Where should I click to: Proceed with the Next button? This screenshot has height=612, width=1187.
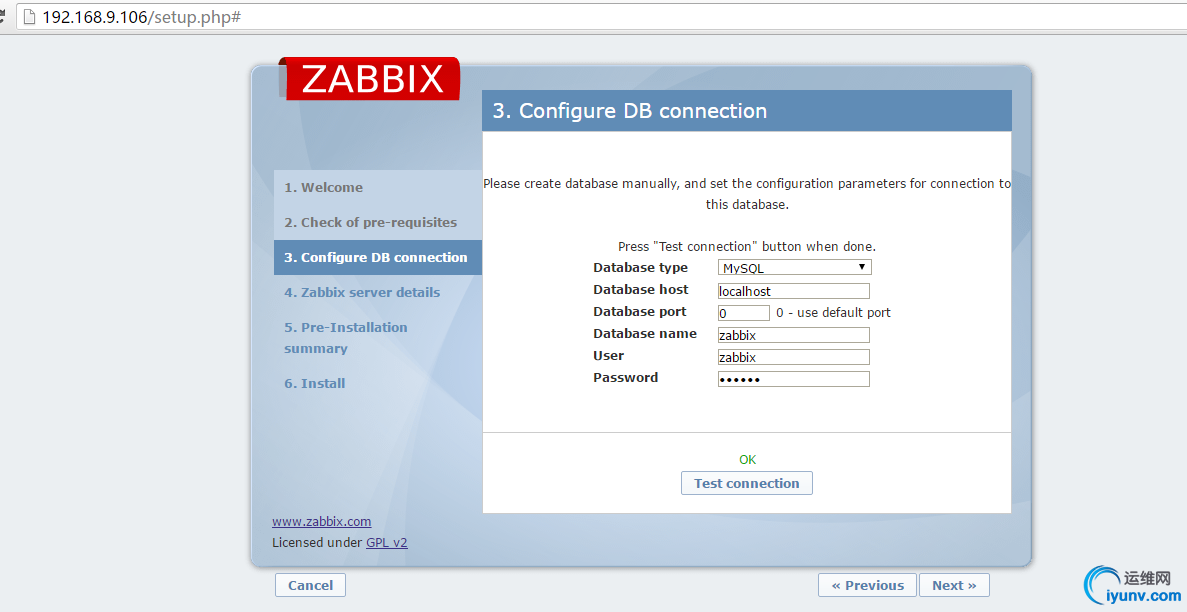click(954, 585)
